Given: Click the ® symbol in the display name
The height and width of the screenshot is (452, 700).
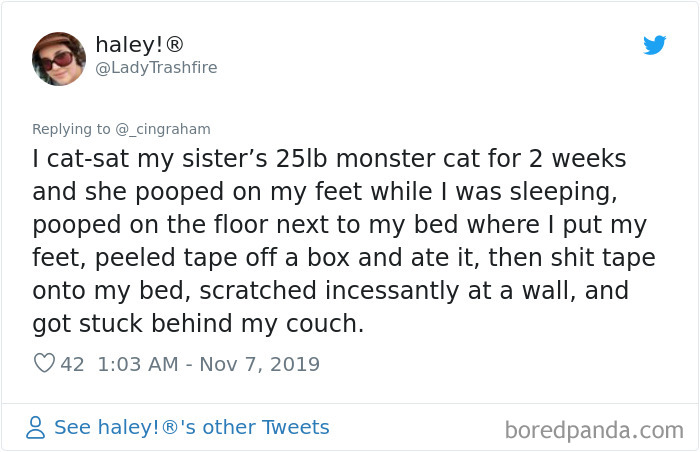Looking at the screenshot, I should [174, 44].
